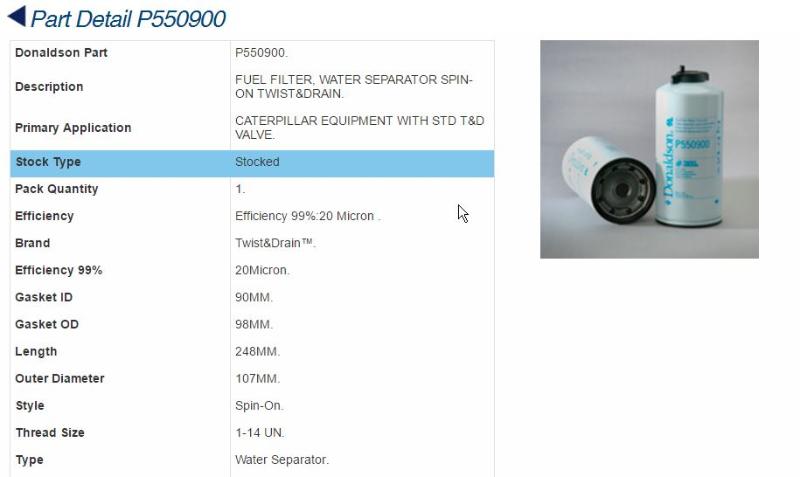
Task: Click the FUEL FILTER description text
Action: tap(354, 87)
